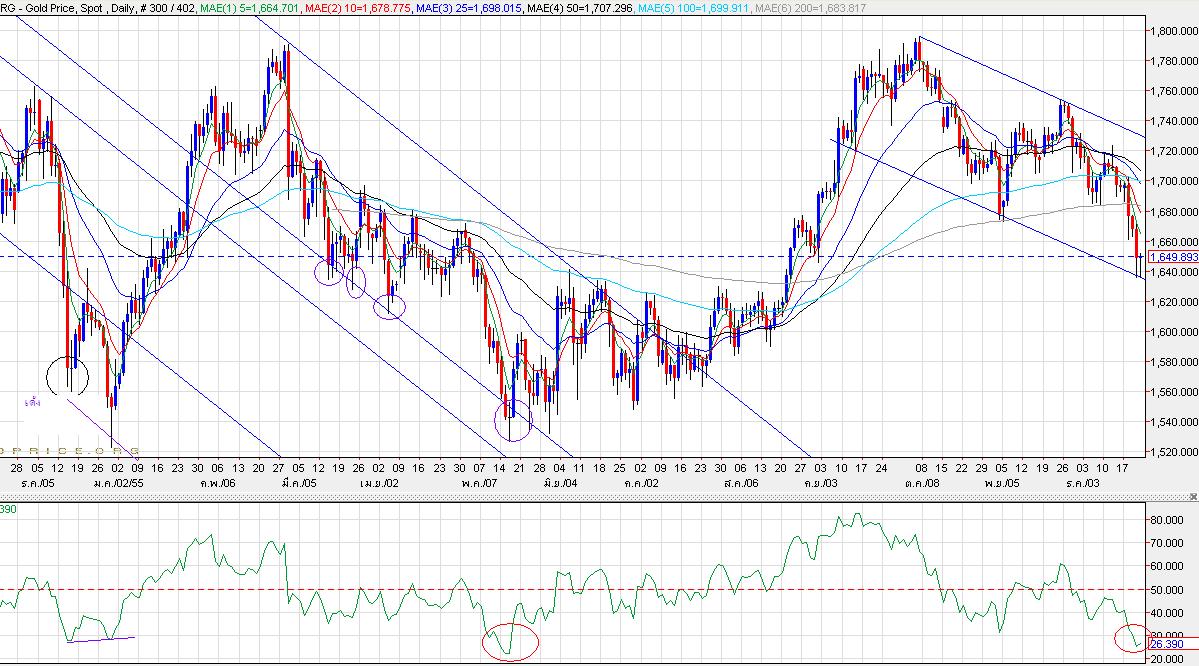The width and height of the screenshot is (1199, 666).
Task: Click the '1,560.000' price axis label
Action: tap(1174, 392)
